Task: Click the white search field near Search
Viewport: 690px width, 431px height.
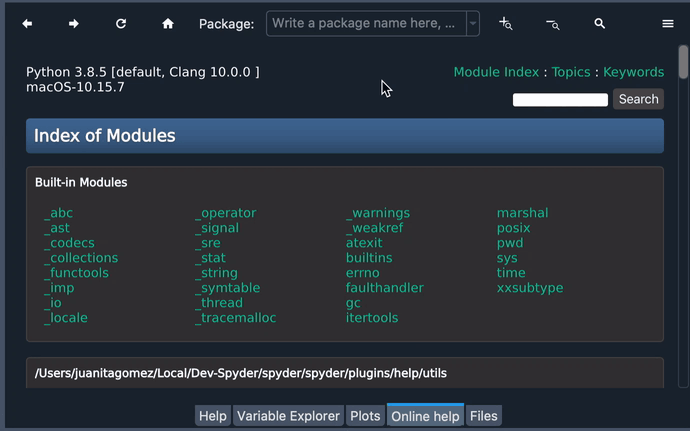Action: pyautogui.click(x=560, y=99)
